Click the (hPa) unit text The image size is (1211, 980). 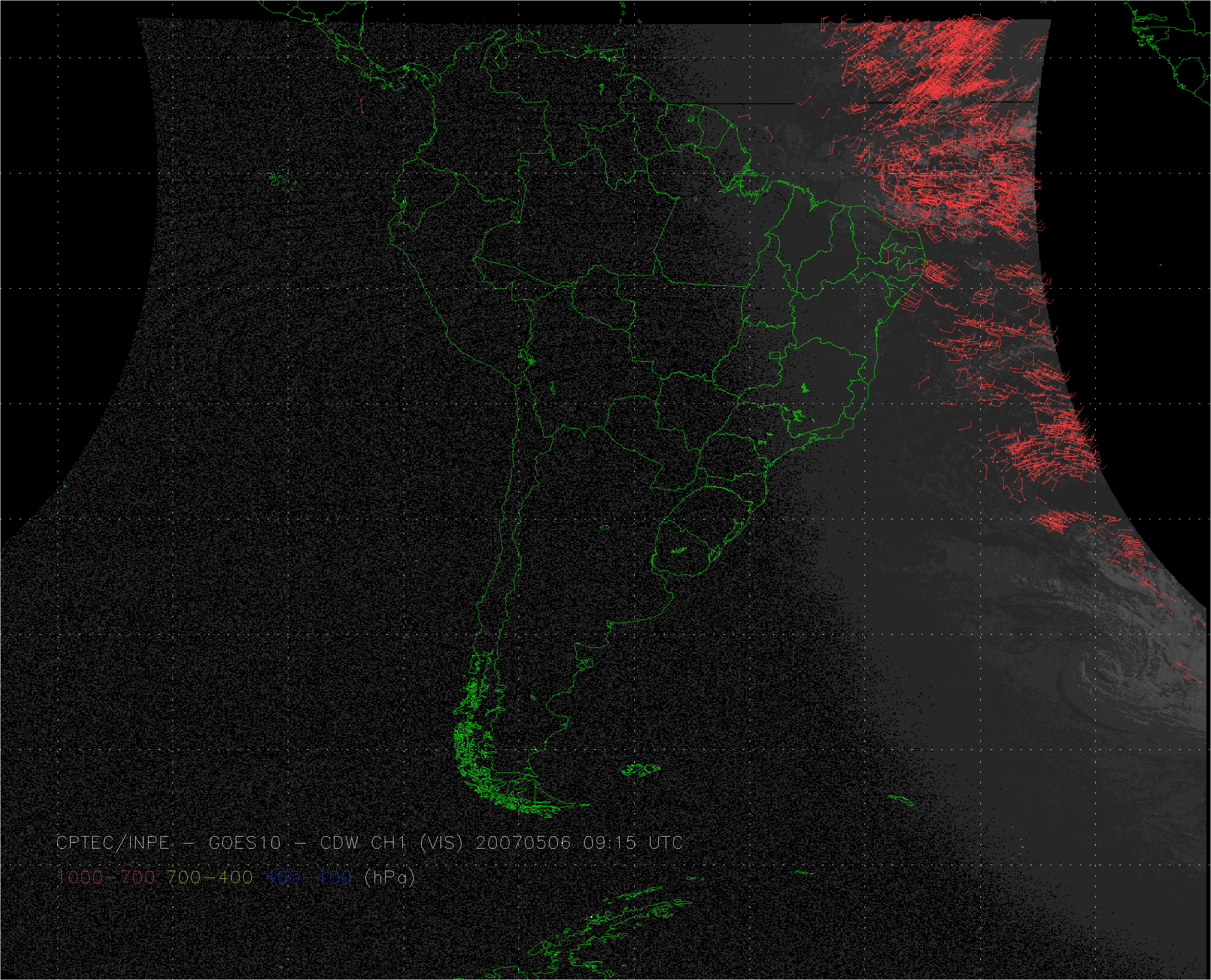point(389,877)
